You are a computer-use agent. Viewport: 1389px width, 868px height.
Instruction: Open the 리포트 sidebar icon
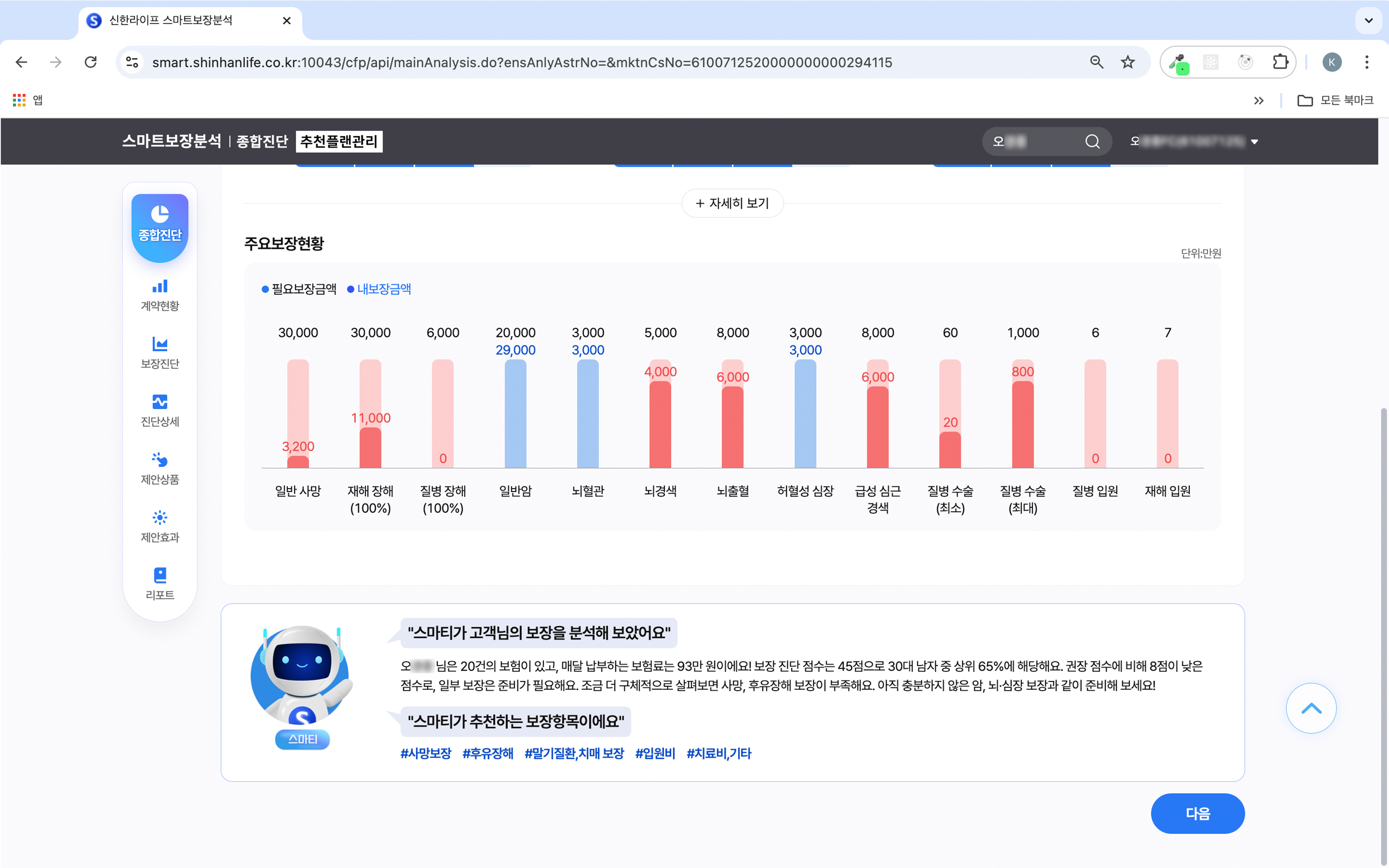point(160,575)
